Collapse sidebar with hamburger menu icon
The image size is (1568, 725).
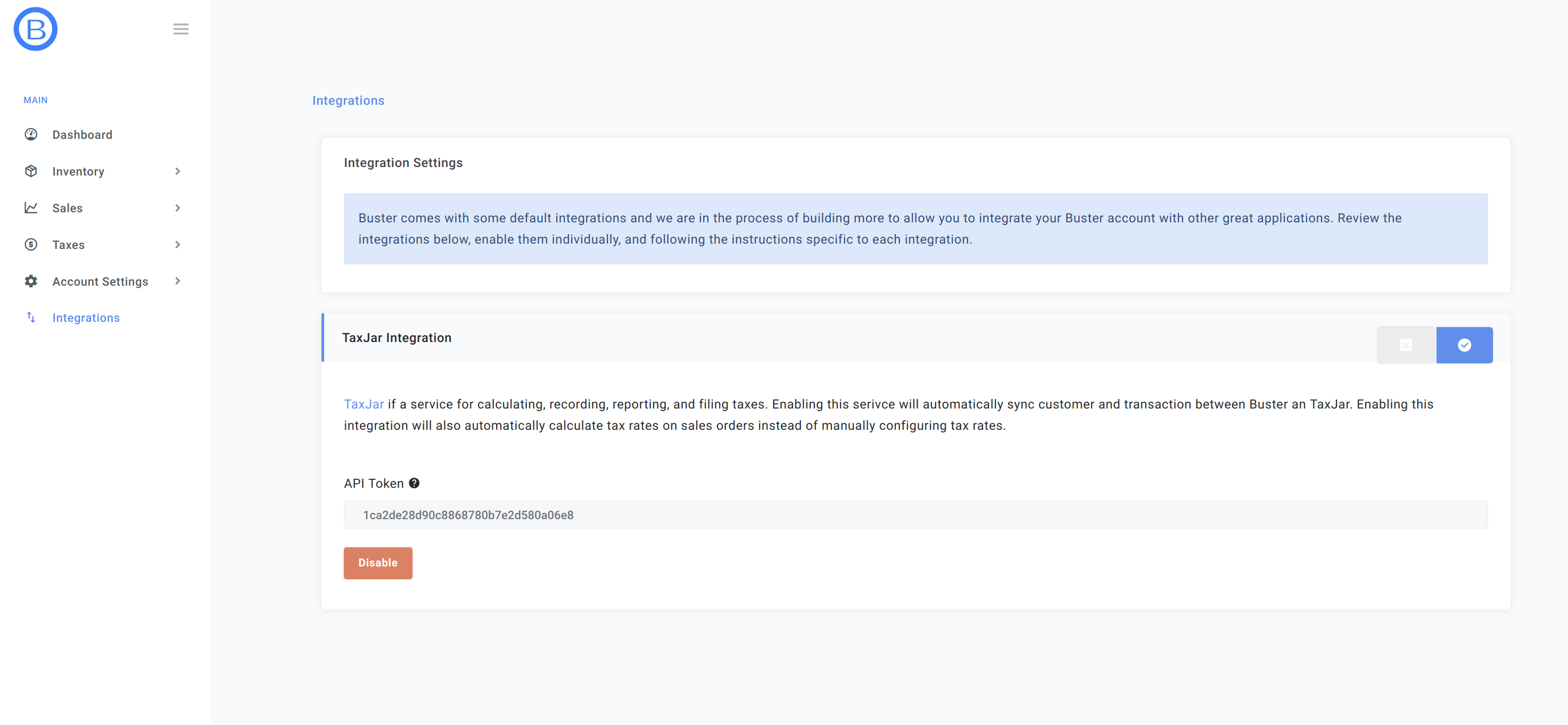(181, 29)
